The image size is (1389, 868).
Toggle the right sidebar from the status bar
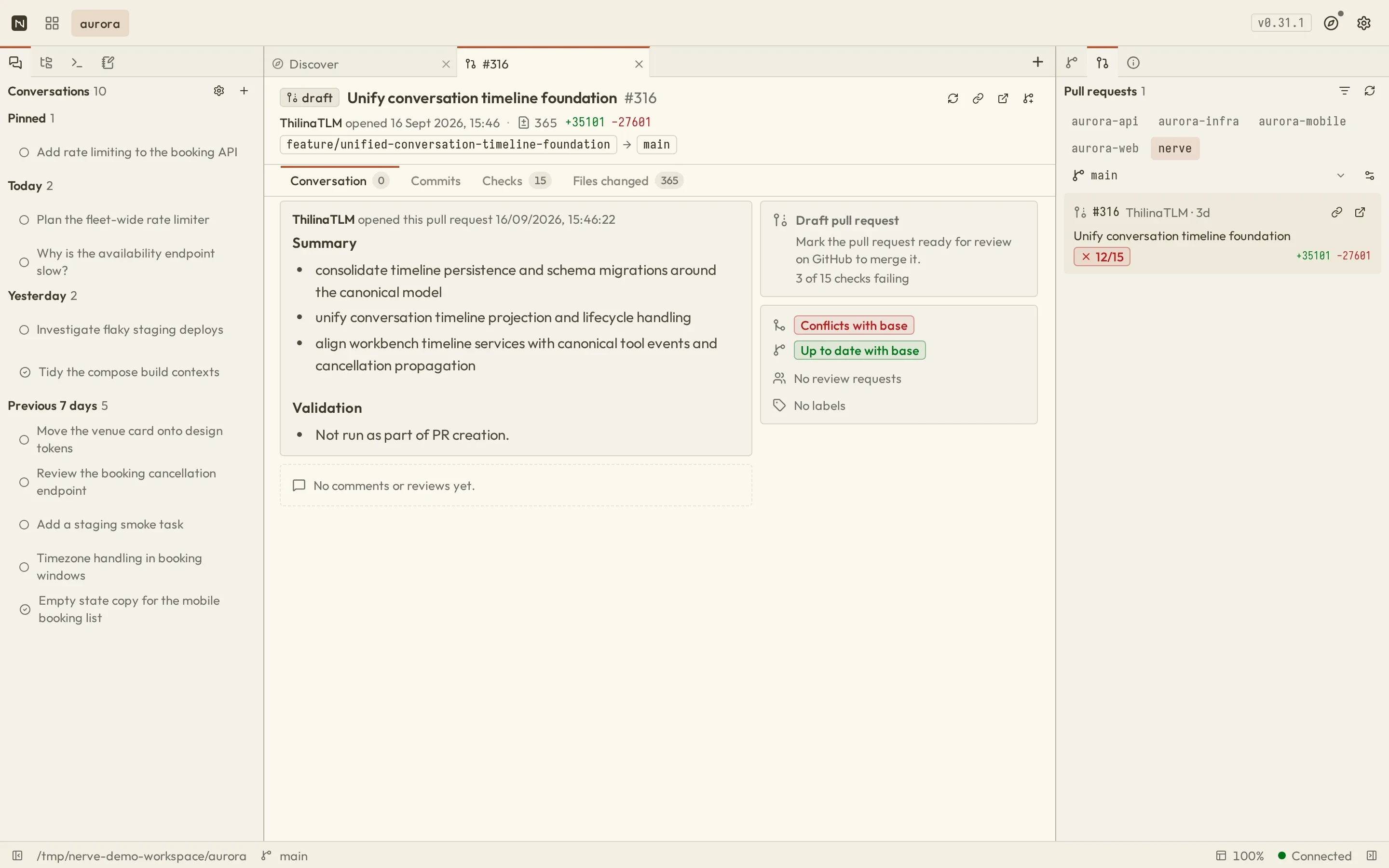1372,856
